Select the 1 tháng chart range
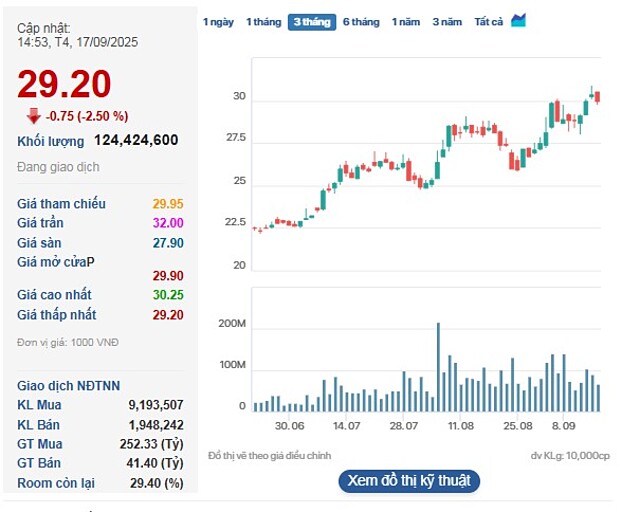This screenshot has width=640, height=512. (x=263, y=21)
